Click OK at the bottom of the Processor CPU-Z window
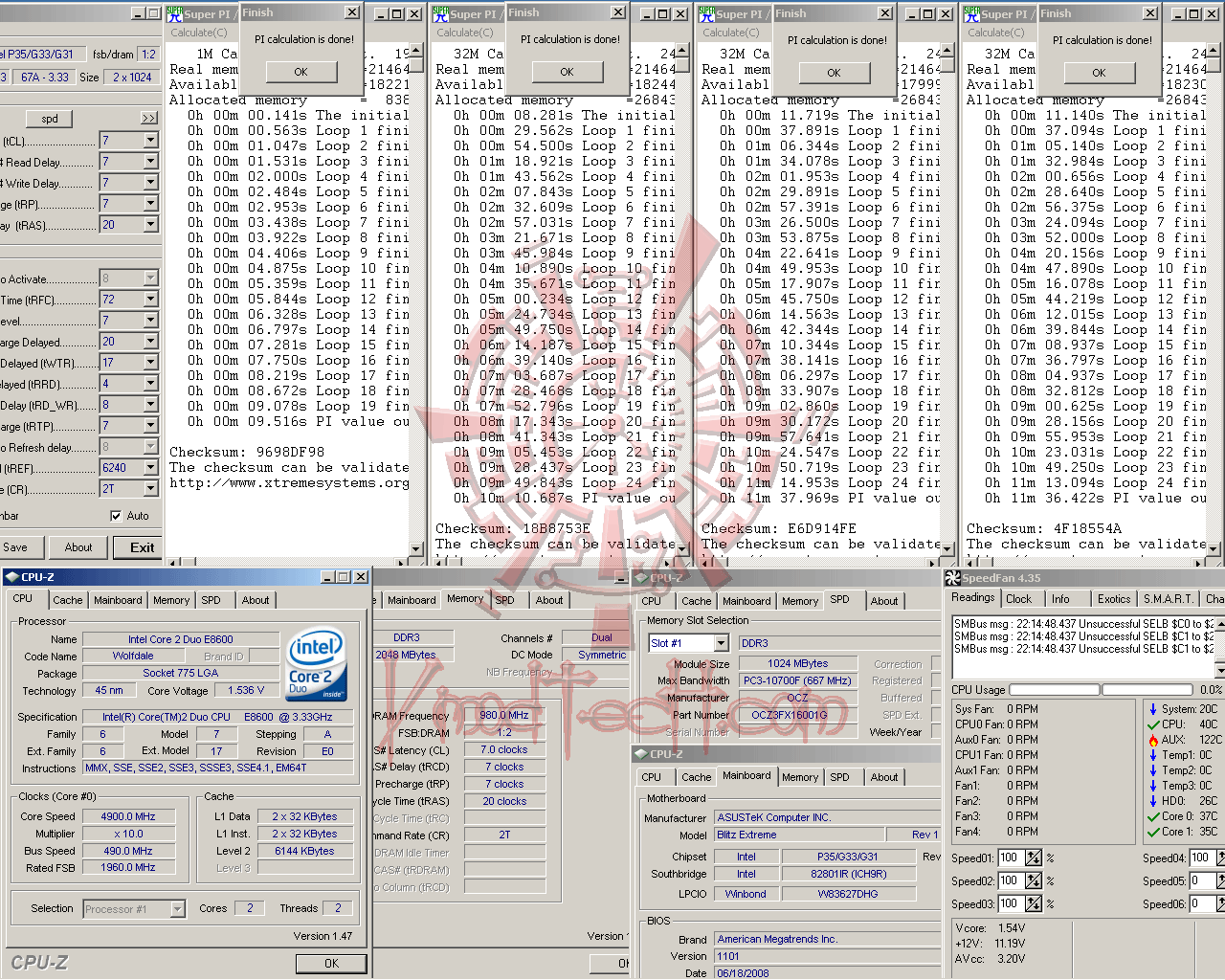 331,964
